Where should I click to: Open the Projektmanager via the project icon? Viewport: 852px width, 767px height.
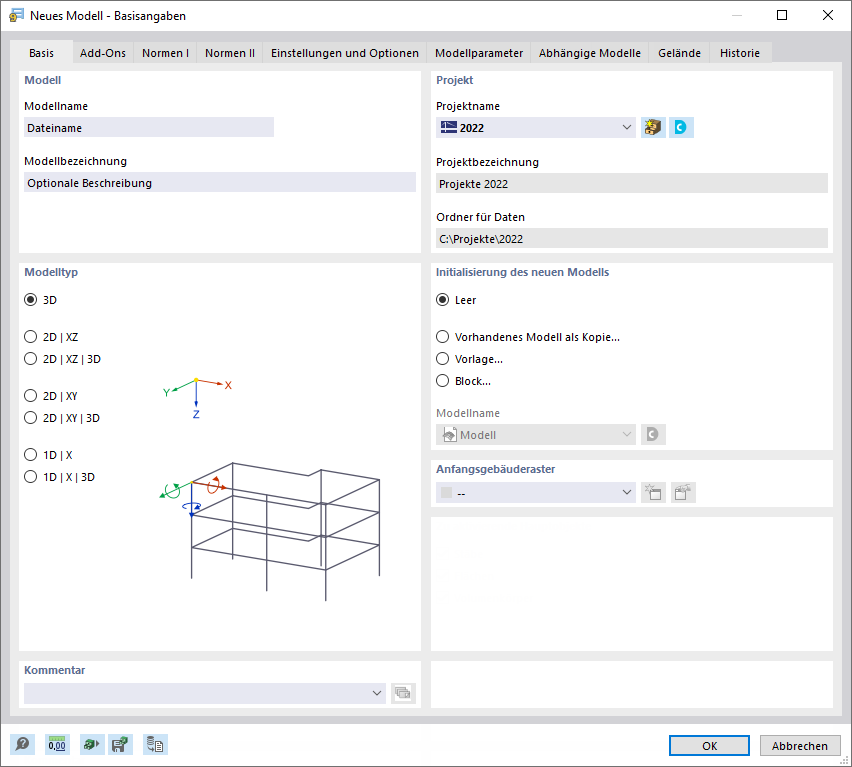coord(652,127)
